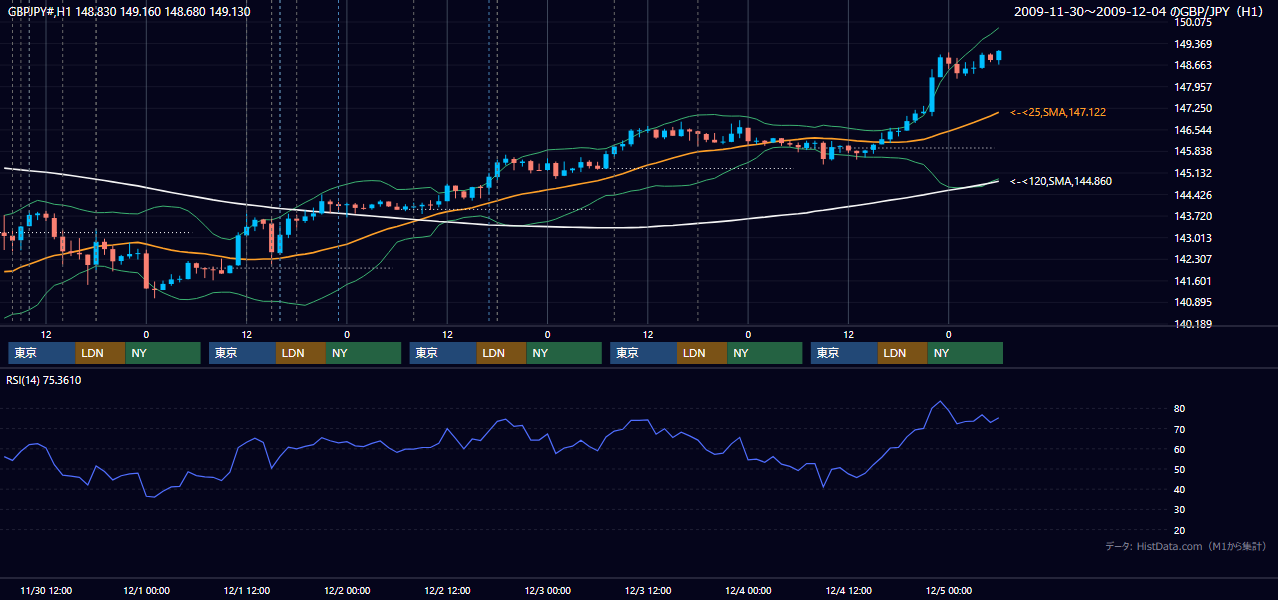Click the 12/2 00:00 date label
This screenshot has height=600, width=1278.
[x=347, y=590]
